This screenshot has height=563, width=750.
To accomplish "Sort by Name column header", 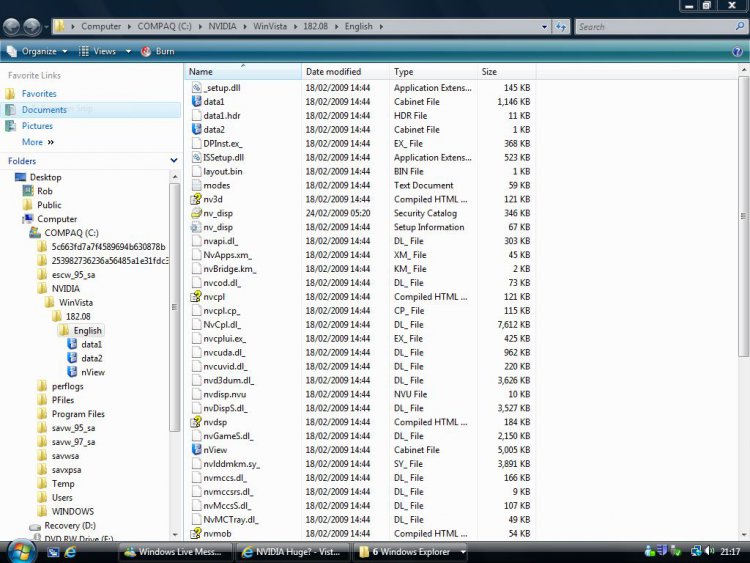I will (x=243, y=71).
